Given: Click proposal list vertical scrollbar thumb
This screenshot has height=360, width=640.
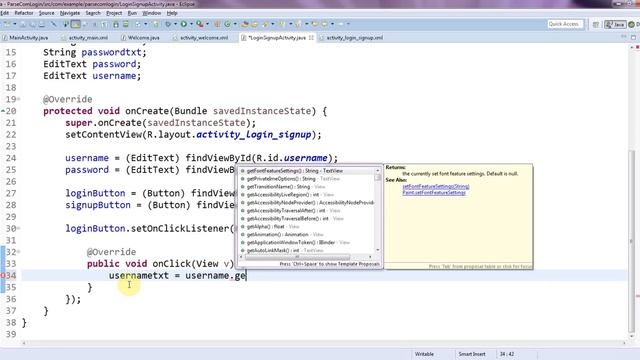Looking at the screenshot, I should 378,178.
